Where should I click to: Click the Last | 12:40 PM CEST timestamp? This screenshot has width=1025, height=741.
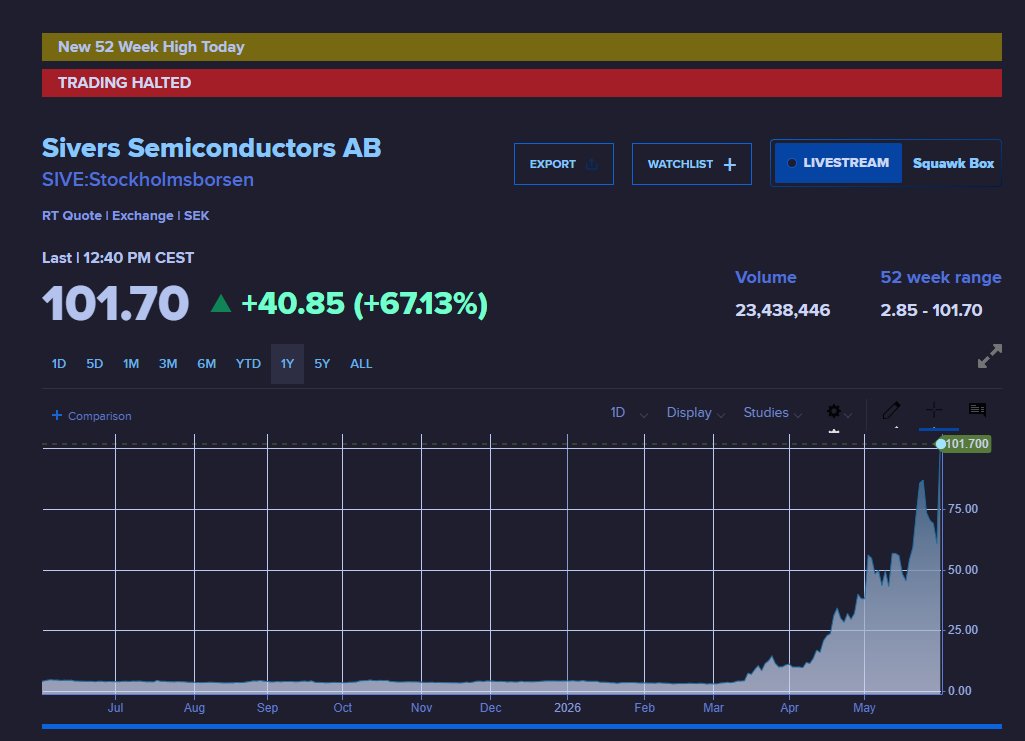click(x=118, y=257)
